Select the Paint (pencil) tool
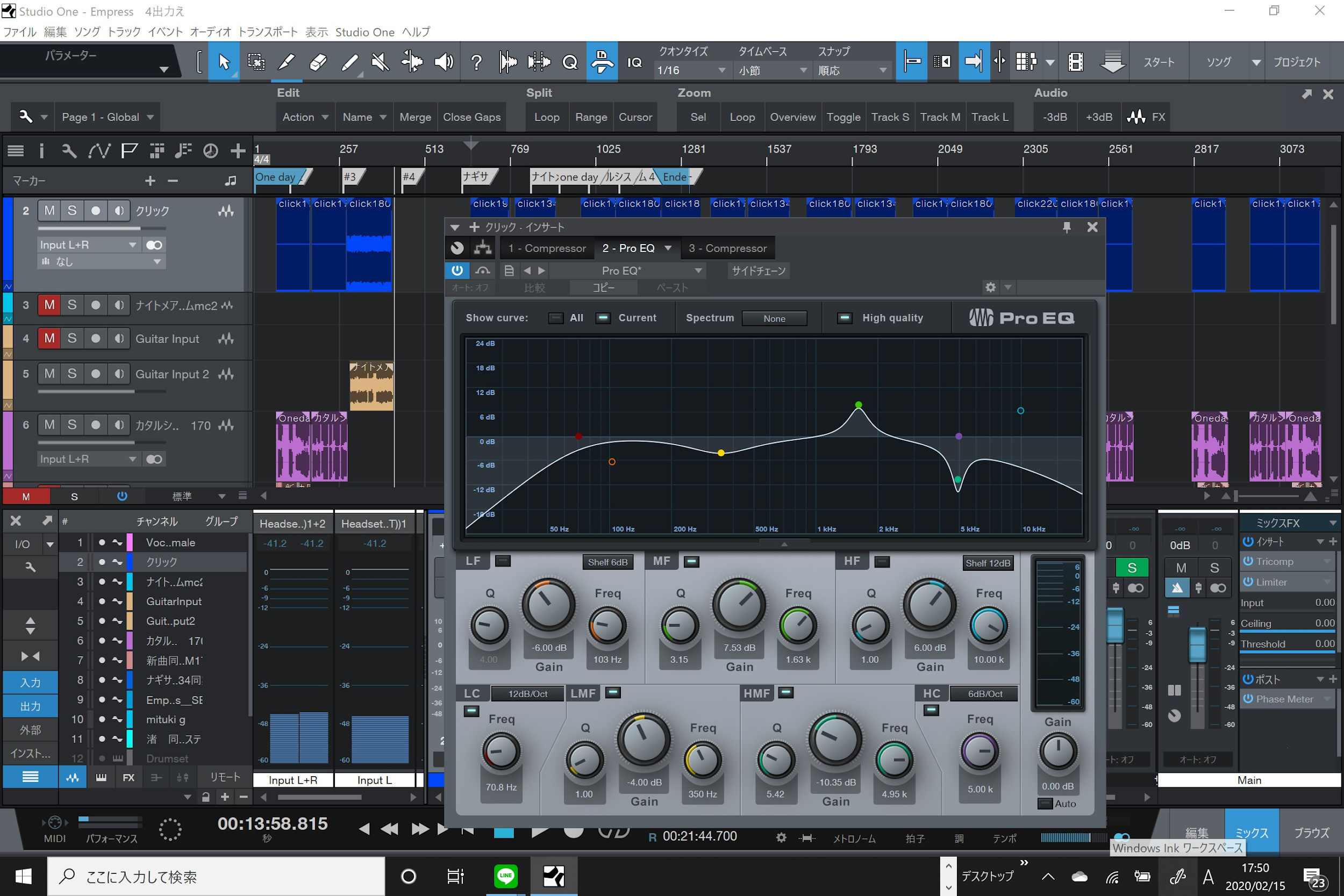This screenshot has height=896, width=1344. (349, 62)
